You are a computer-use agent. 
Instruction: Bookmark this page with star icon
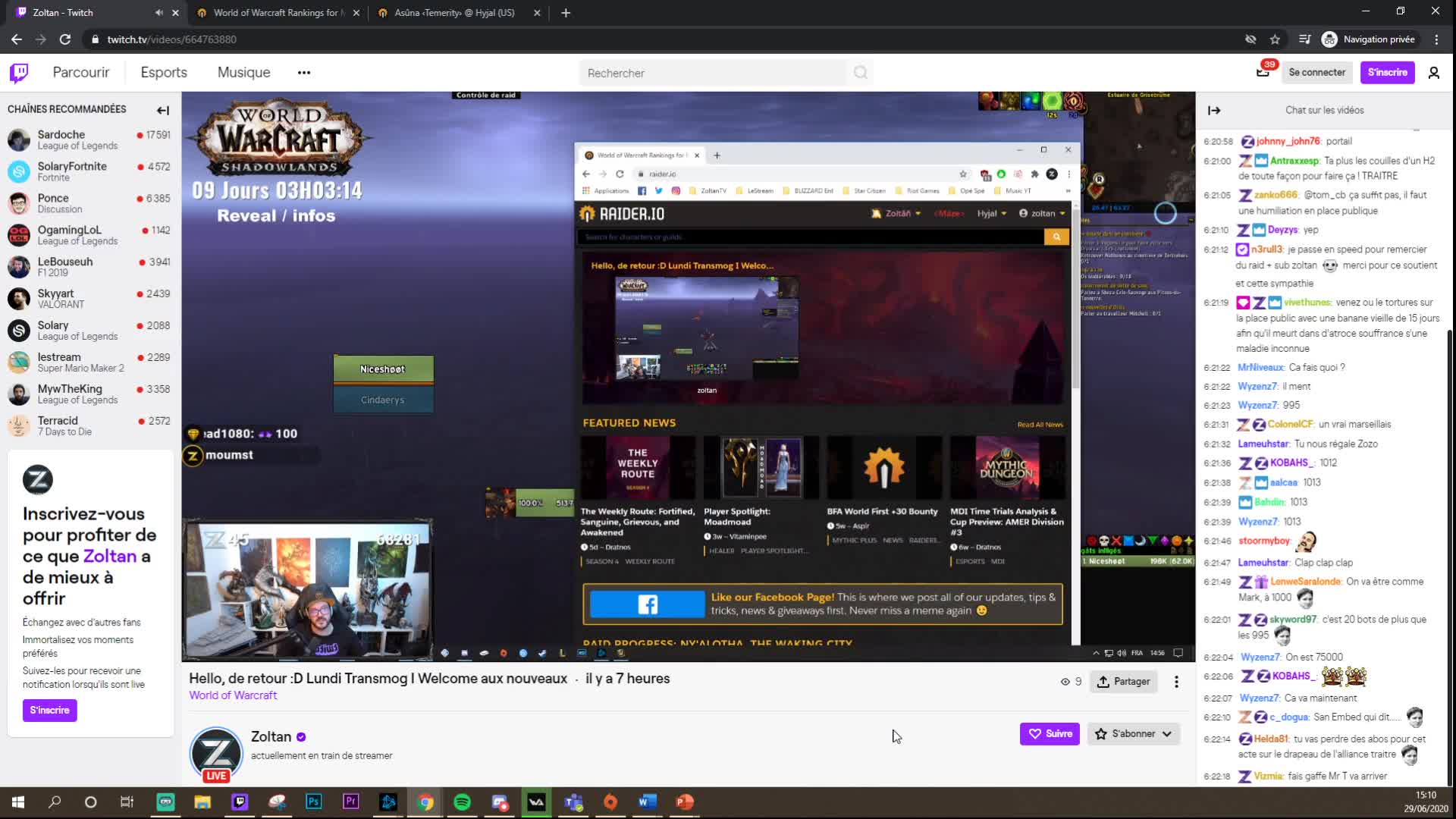point(1275,39)
